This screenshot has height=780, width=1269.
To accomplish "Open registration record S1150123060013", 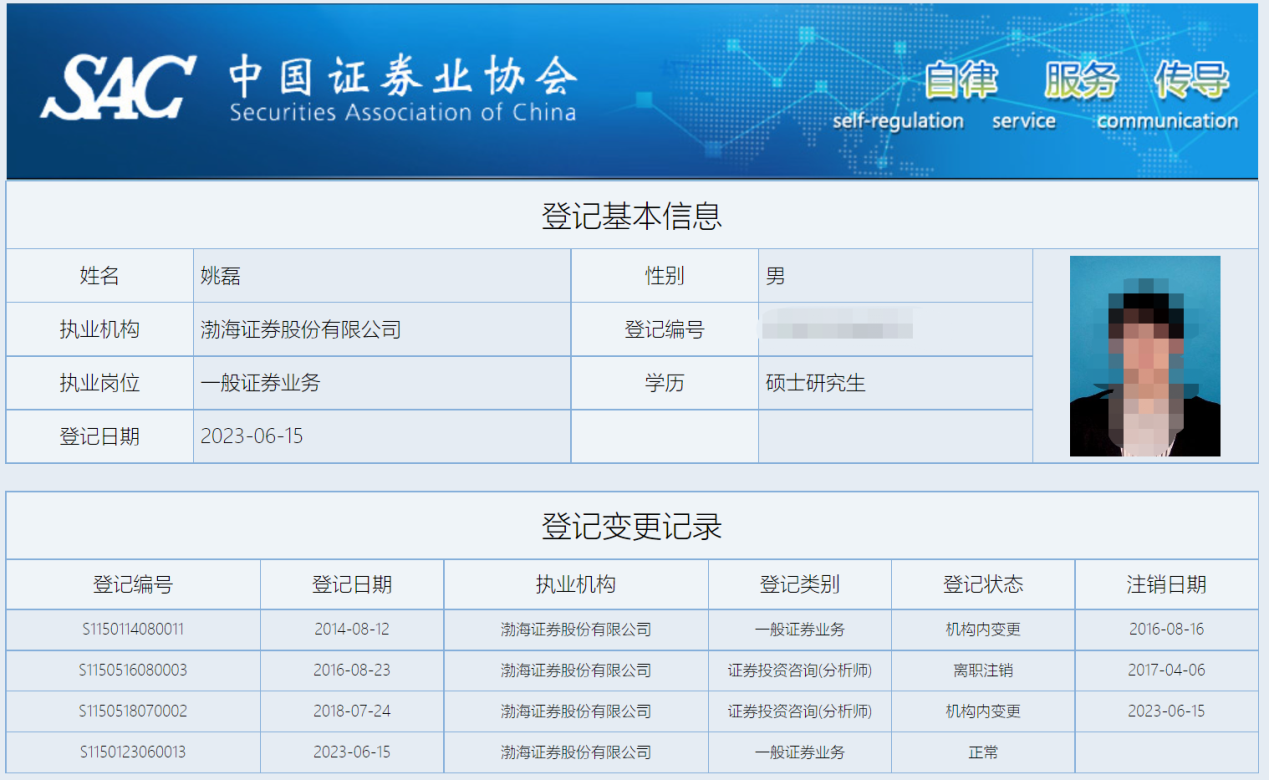I will tap(131, 752).
